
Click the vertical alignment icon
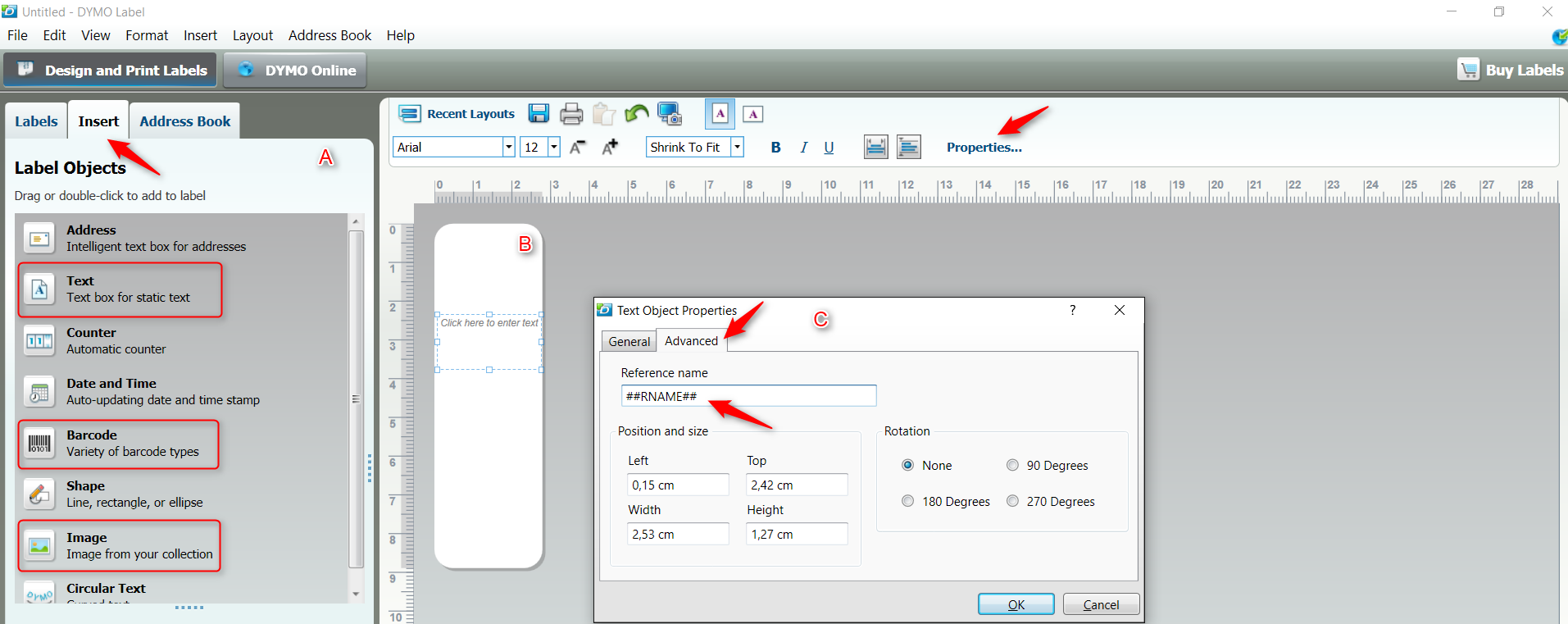coord(875,147)
